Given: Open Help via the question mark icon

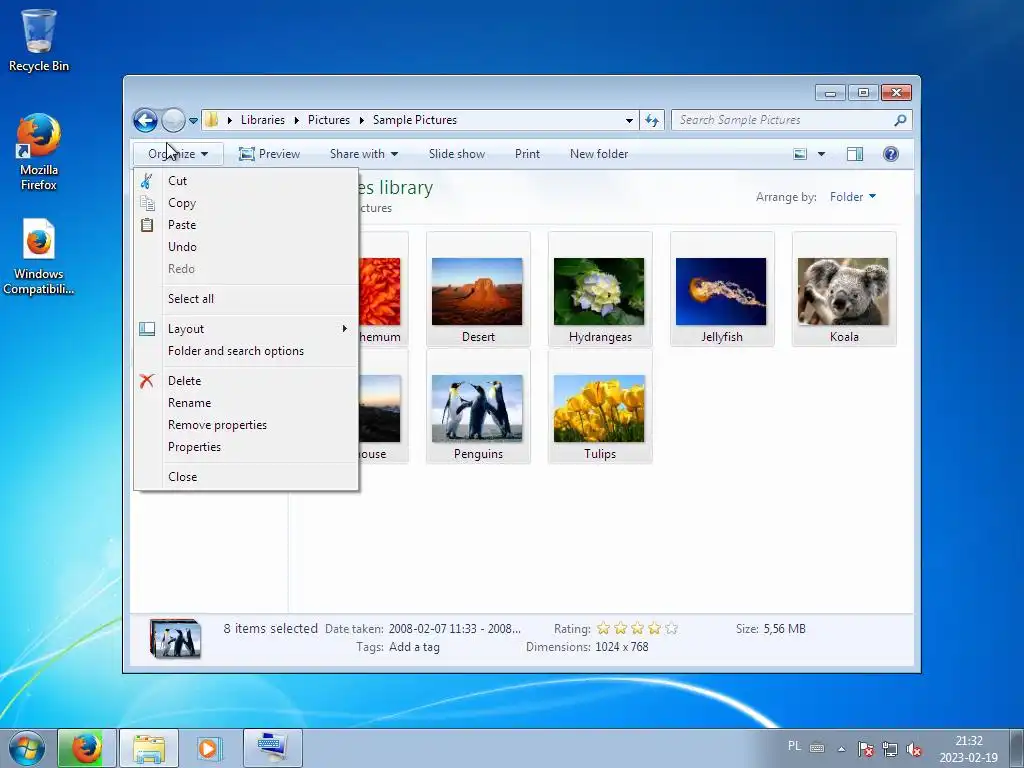Looking at the screenshot, I should click(x=891, y=154).
